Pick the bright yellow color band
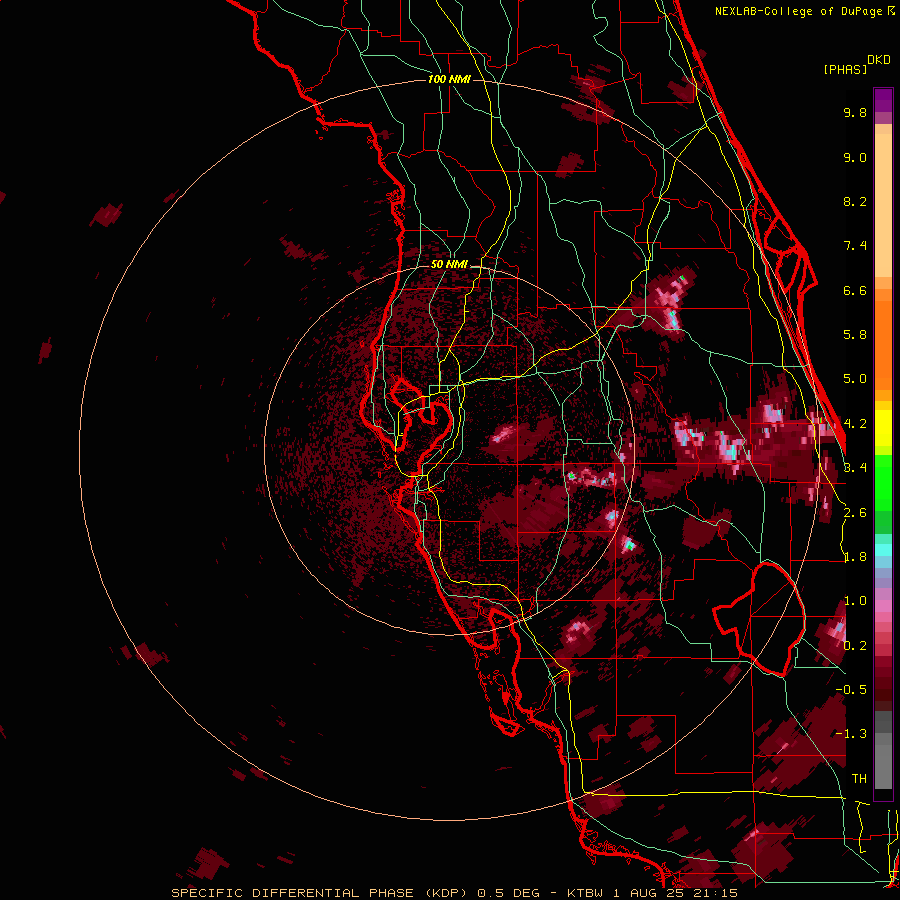900x900 pixels. pos(883,428)
